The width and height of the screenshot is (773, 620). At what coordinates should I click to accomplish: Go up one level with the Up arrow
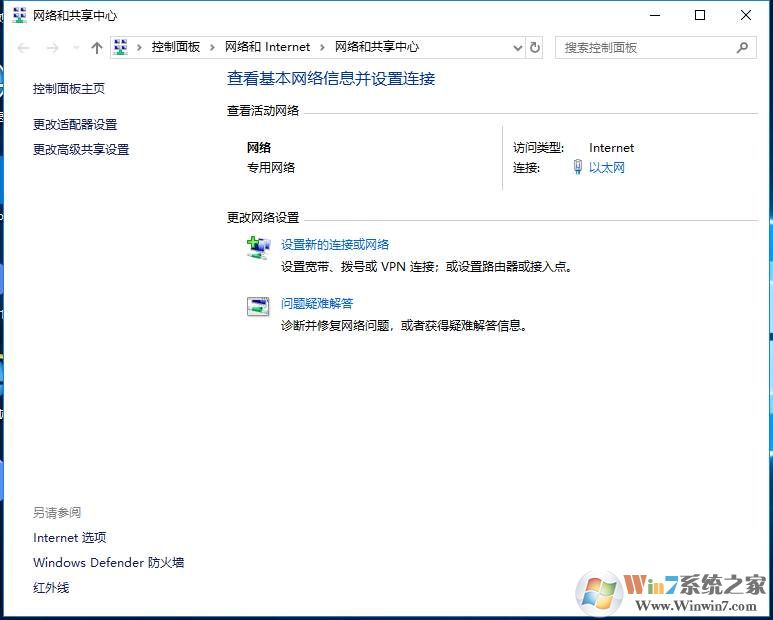pos(97,48)
